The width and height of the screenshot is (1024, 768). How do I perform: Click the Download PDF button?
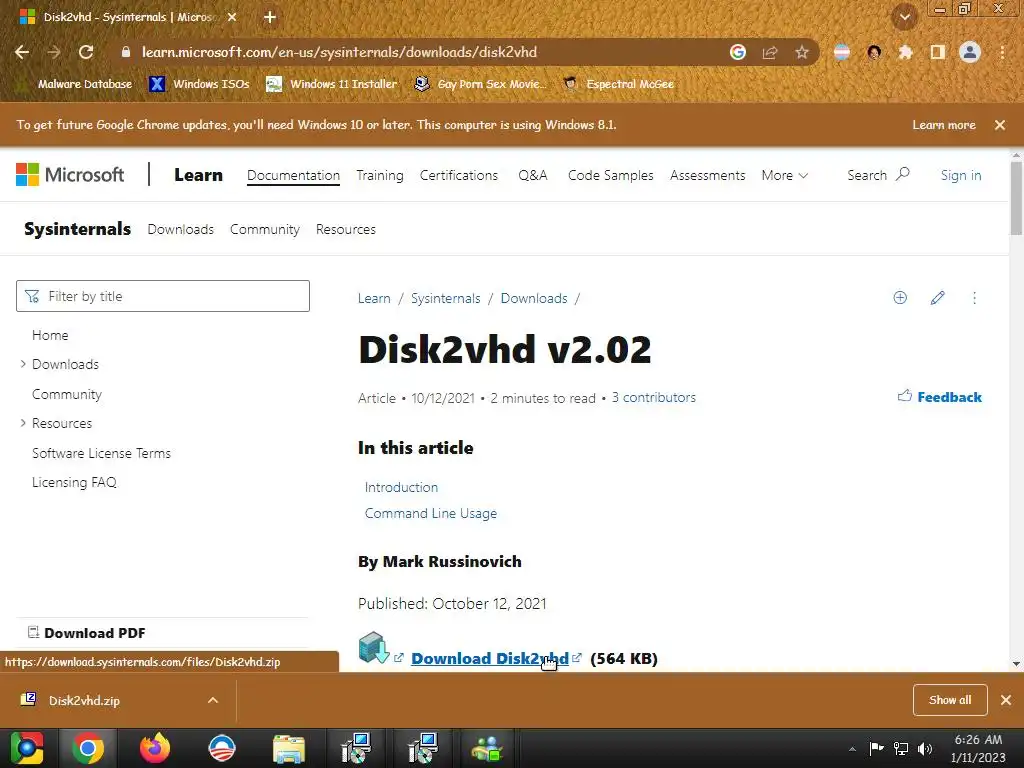pyautogui.click(x=86, y=633)
